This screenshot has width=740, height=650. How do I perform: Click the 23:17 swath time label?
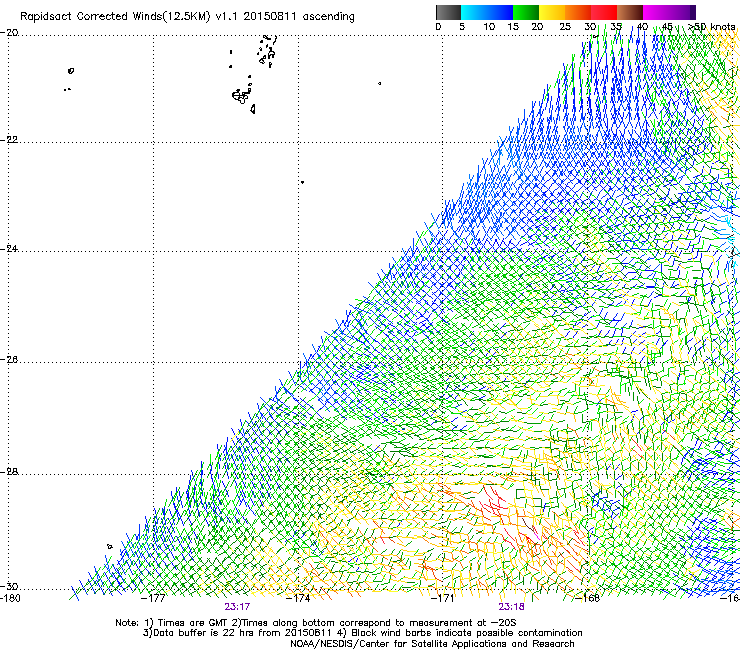tap(237, 607)
